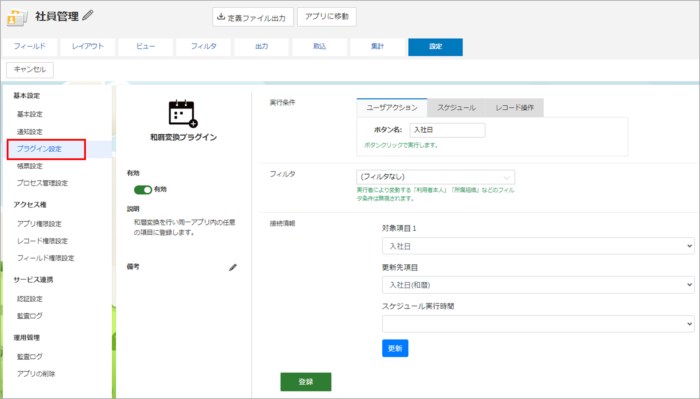Switch to the ビュー tab

coord(146,46)
